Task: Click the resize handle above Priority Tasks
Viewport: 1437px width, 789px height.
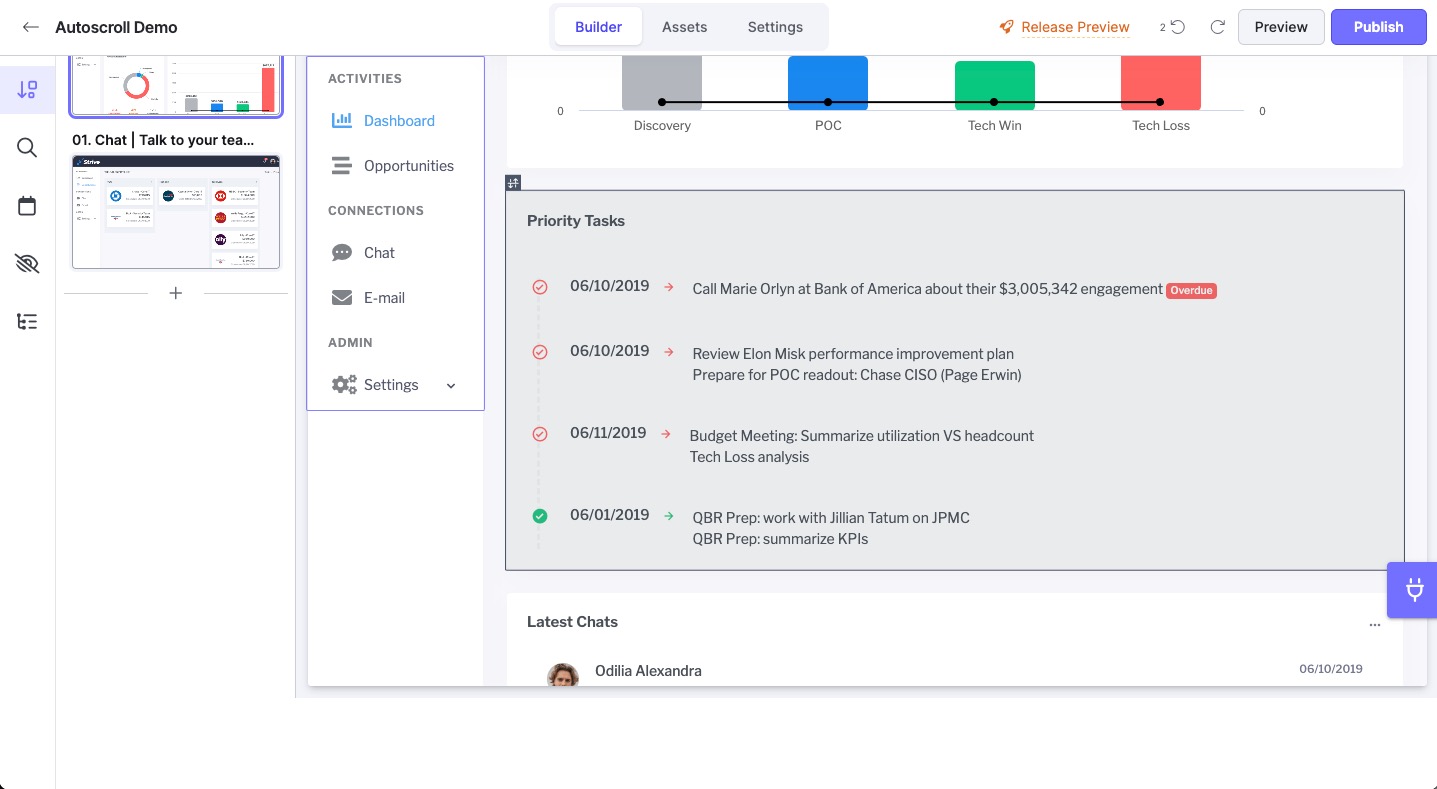Action: 513,183
